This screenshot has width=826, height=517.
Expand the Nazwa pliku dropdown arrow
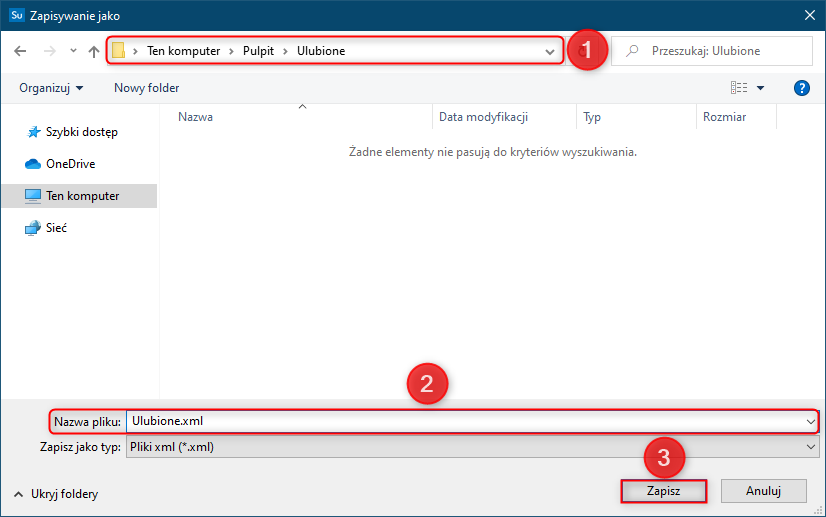(810, 422)
